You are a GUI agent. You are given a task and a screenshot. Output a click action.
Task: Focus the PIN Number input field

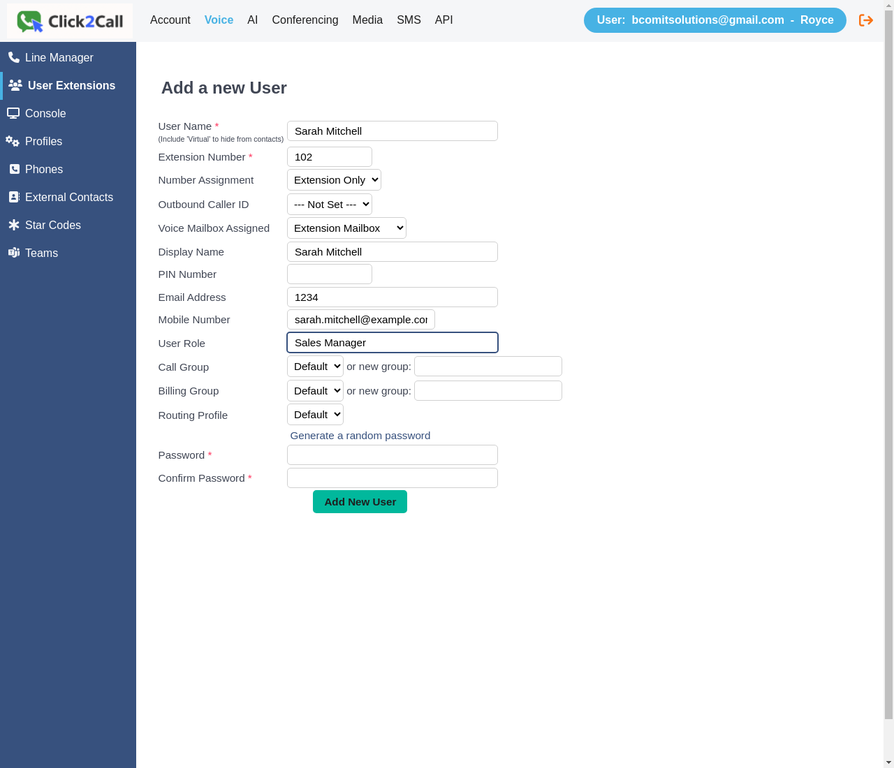tap(329, 273)
